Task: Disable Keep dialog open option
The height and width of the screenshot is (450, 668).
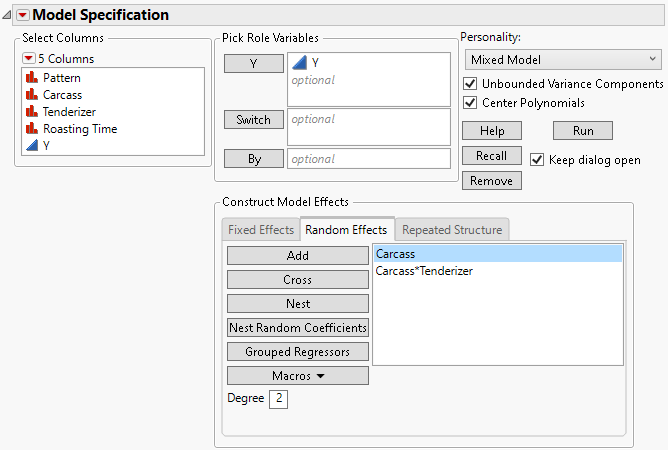Action: pyautogui.click(x=537, y=160)
